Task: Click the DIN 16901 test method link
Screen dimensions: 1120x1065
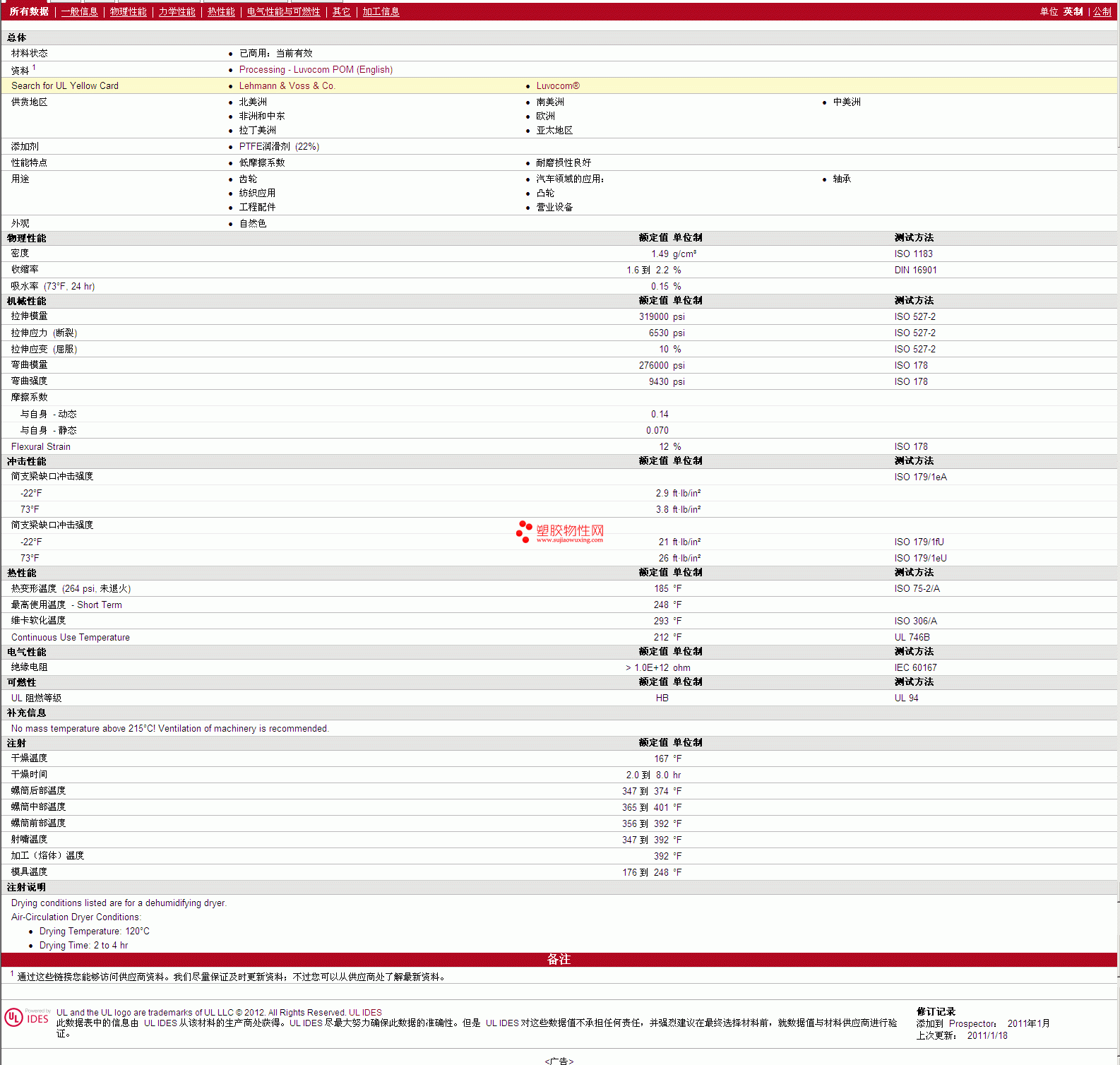Action: tap(915, 270)
